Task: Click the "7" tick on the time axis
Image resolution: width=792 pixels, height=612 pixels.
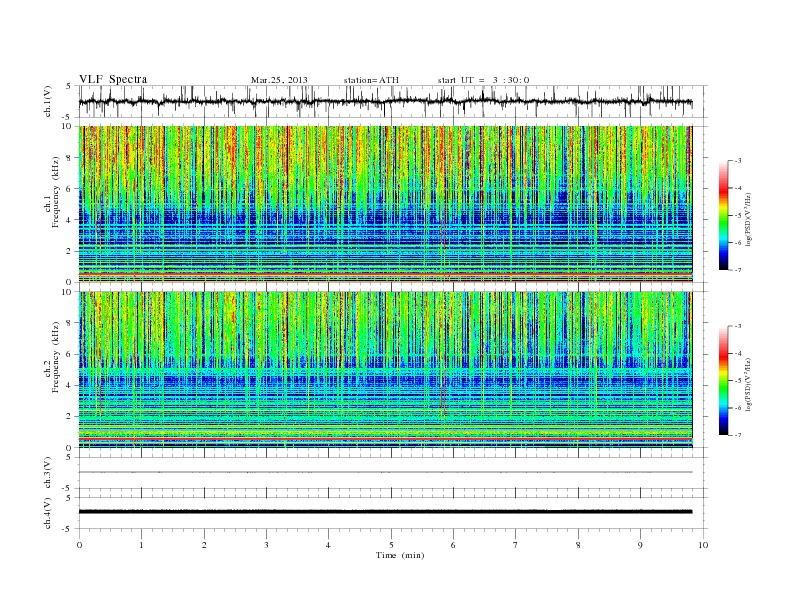Action: 516,545
